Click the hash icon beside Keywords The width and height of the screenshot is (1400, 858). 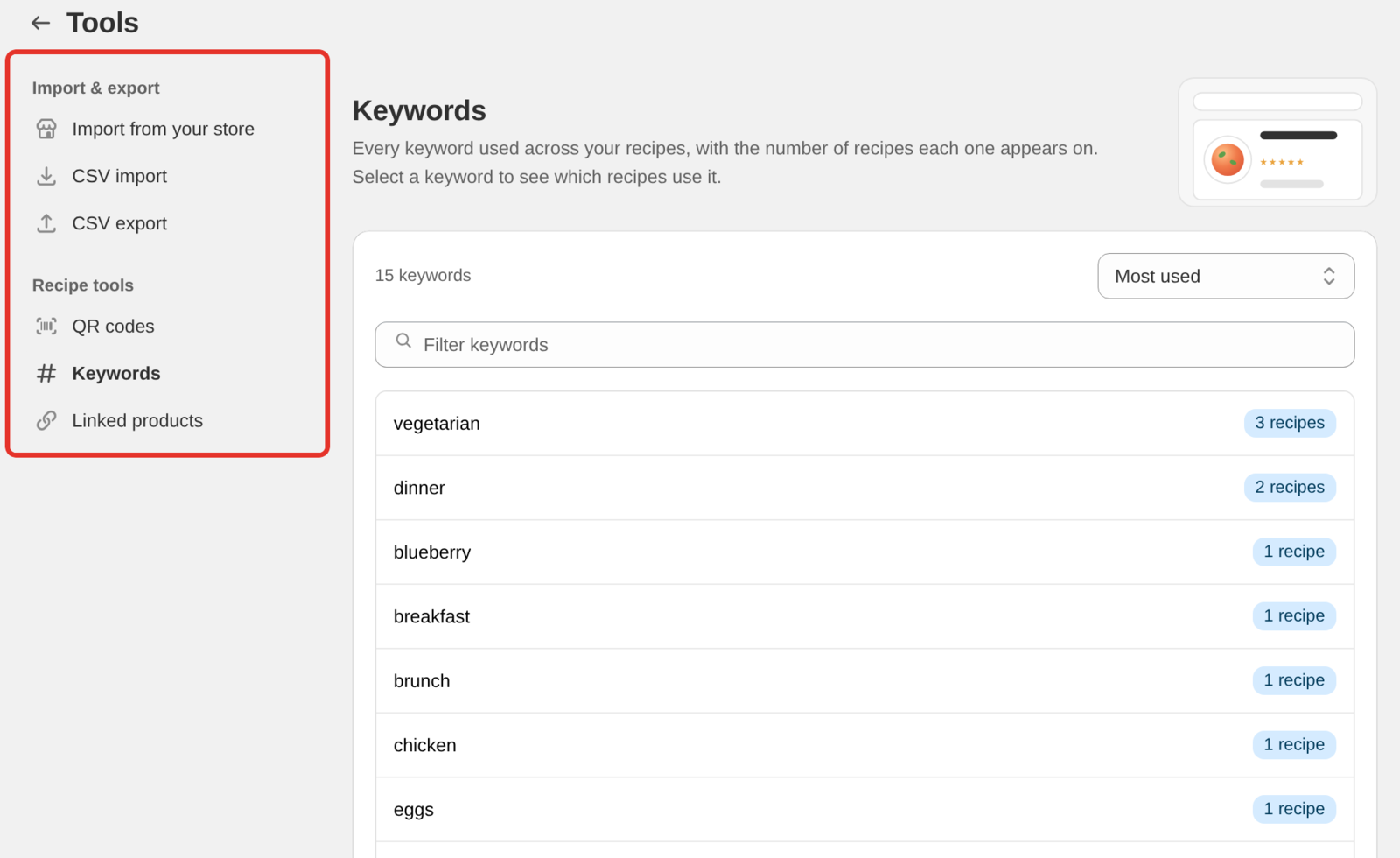coord(46,374)
